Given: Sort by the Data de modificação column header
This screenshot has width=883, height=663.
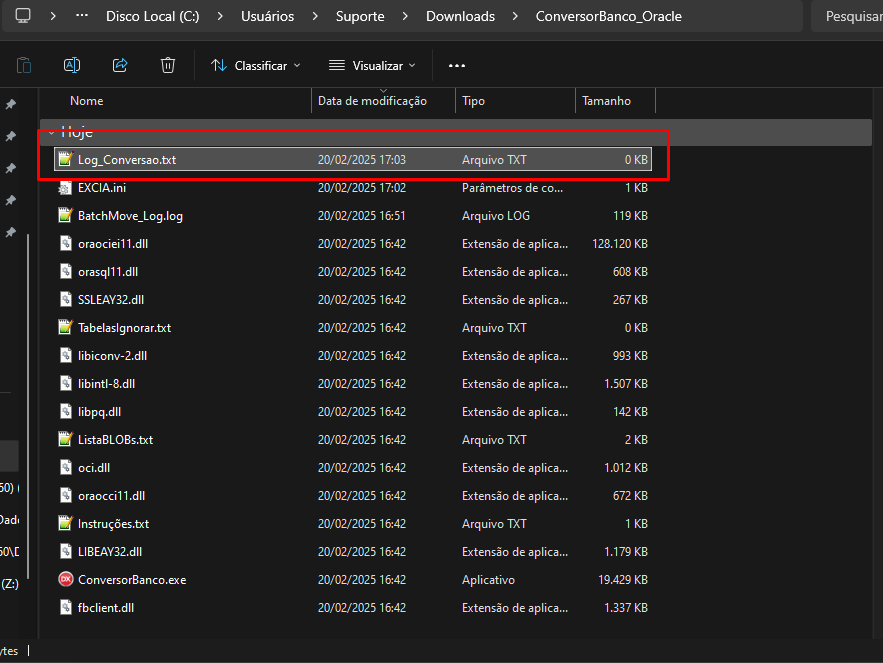Looking at the screenshot, I should click(x=372, y=101).
